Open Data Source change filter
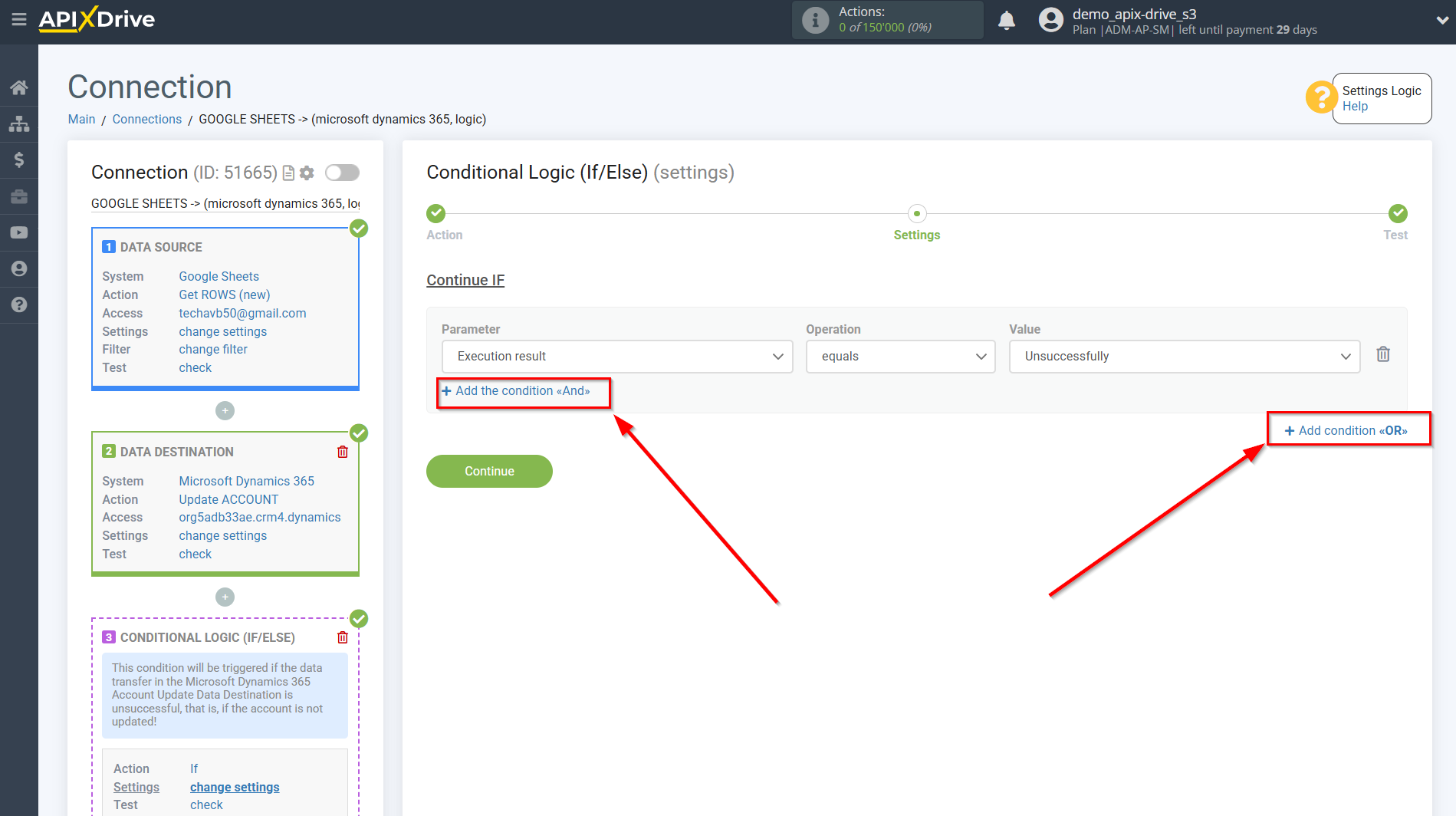 tap(213, 350)
